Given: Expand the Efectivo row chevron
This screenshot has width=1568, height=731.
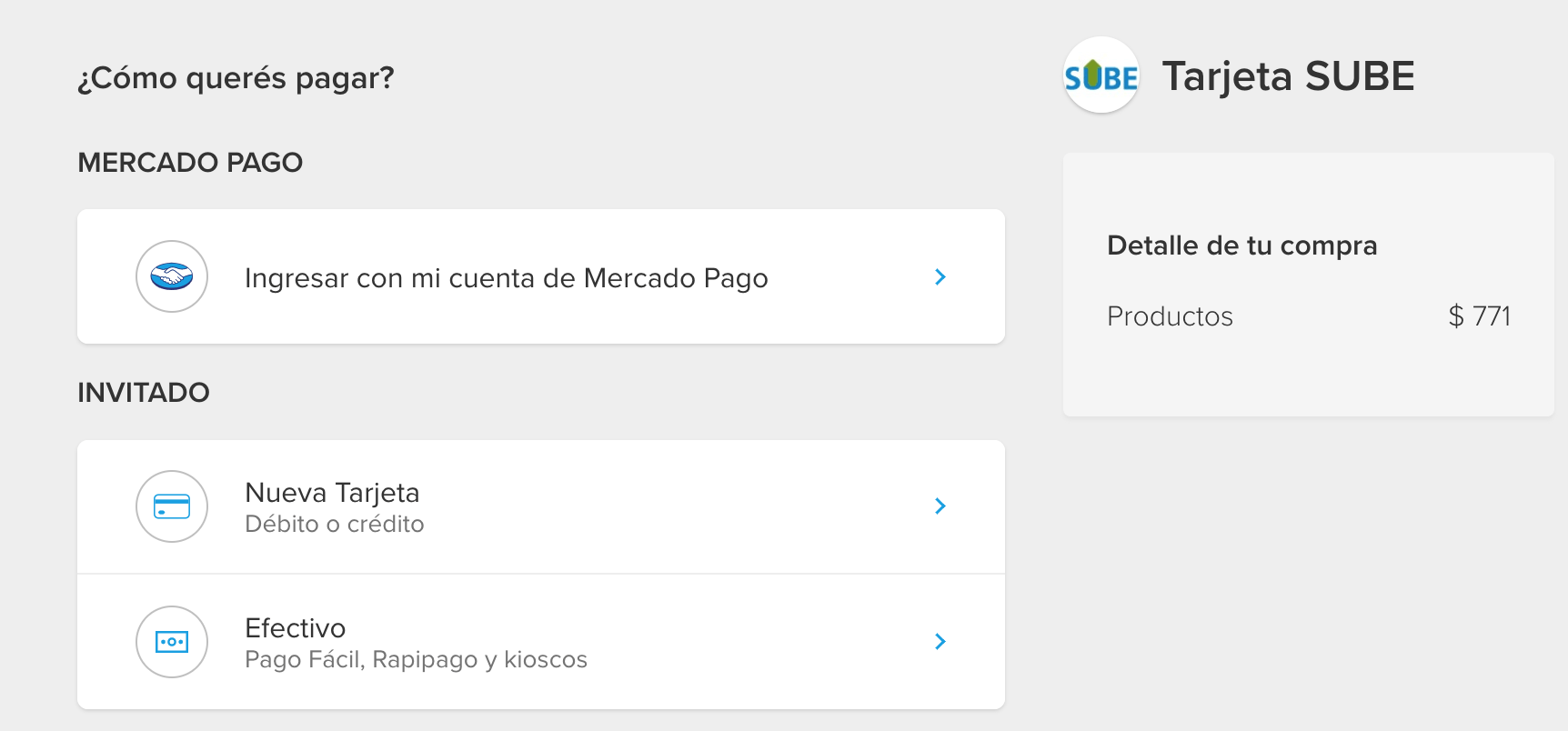Looking at the screenshot, I should [x=940, y=641].
